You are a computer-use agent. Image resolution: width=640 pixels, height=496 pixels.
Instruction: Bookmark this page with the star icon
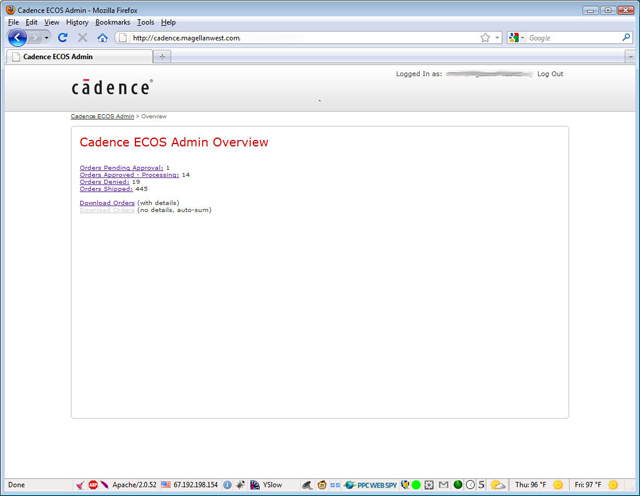[x=485, y=38]
